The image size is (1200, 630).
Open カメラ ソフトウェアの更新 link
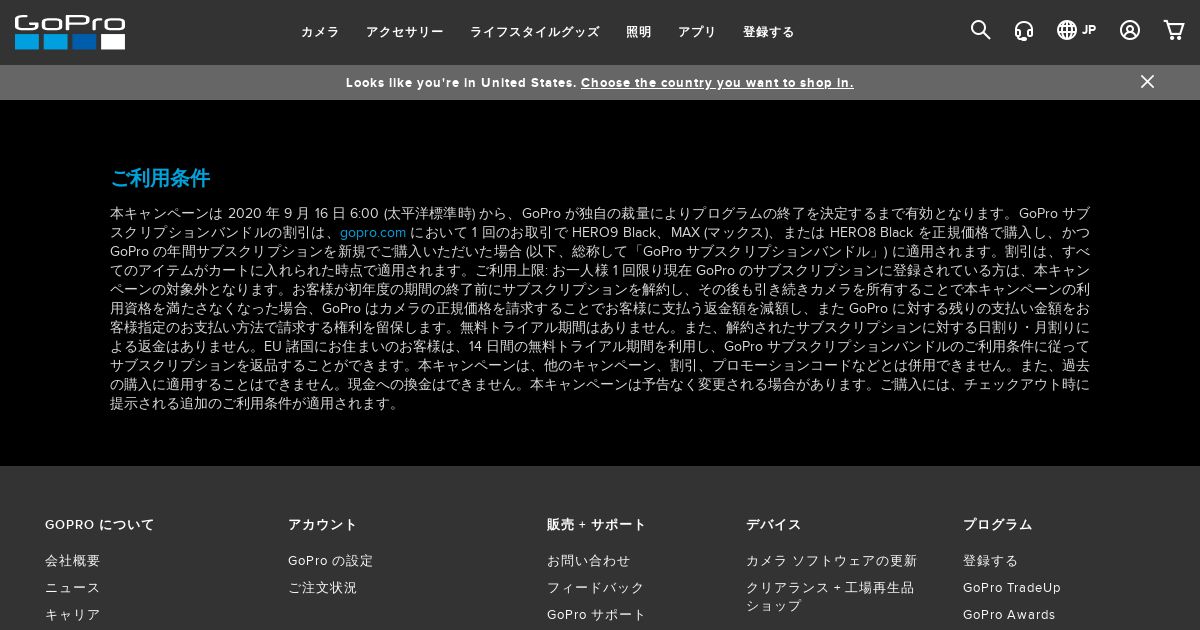tap(831, 561)
